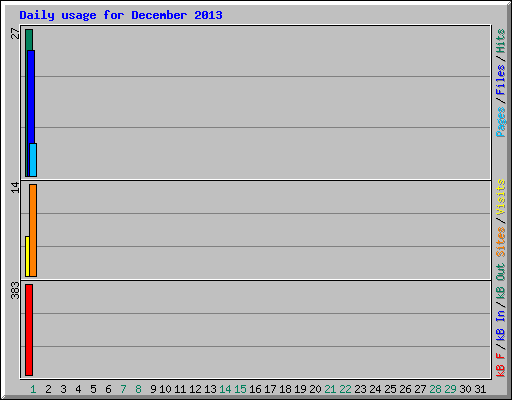The height and width of the screenshot is (400, 512).
Task: Click the 'kB Out' legend label
Action: (x=501, y=282)
